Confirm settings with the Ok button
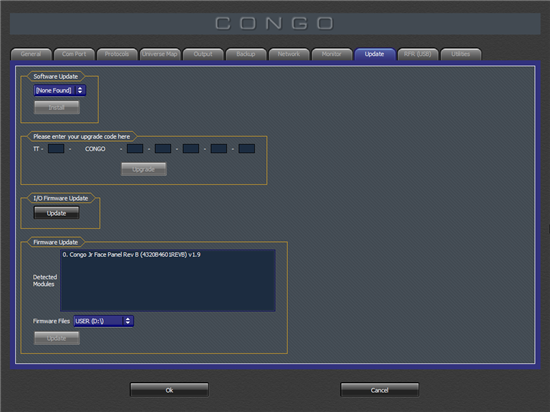550x412 pixels. click(x=169, y=390)
